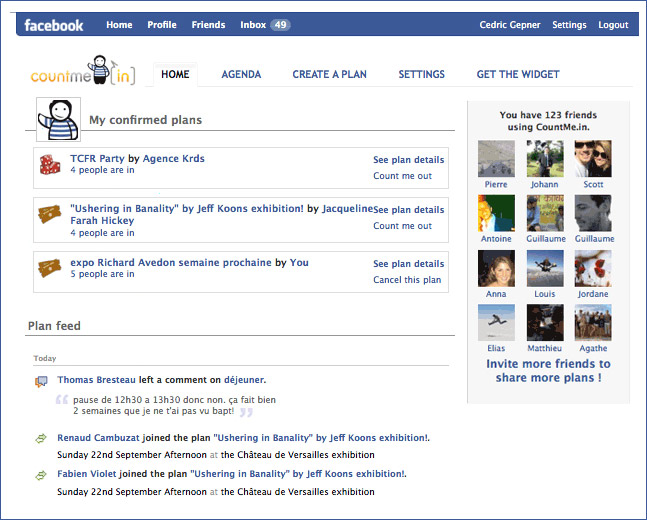
Task: Open the expo Richard Avedon semaine prochaine plan
Action: coord(171,262)
